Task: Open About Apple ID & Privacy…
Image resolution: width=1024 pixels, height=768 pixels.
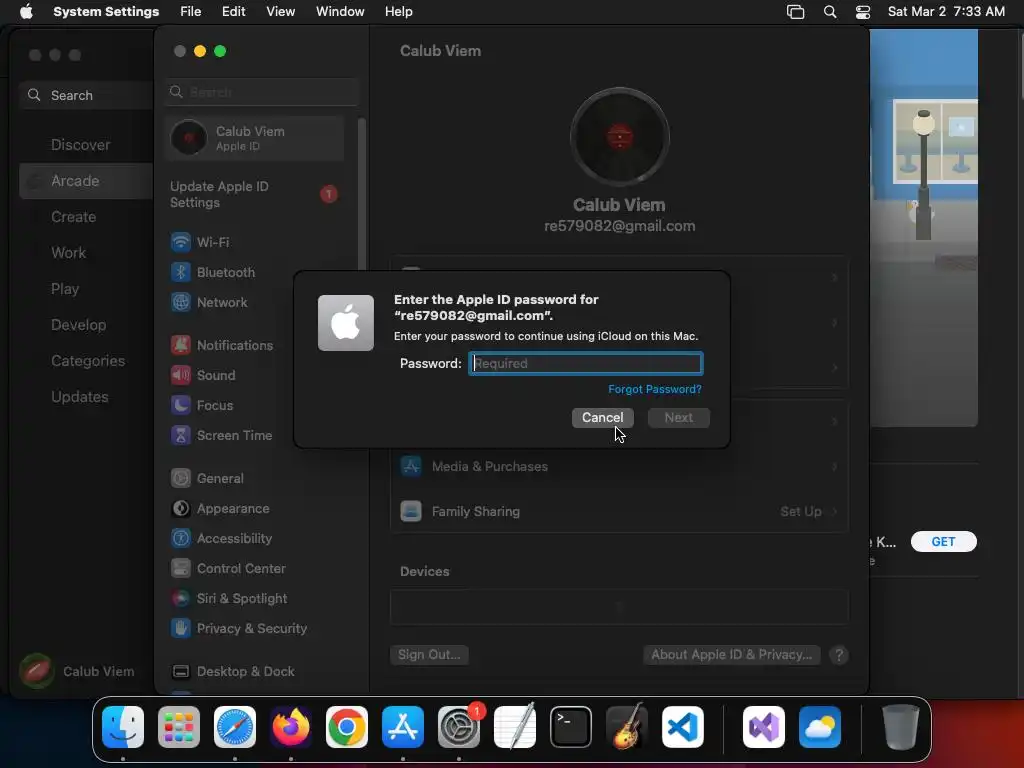Action: (x=731, y=654)
